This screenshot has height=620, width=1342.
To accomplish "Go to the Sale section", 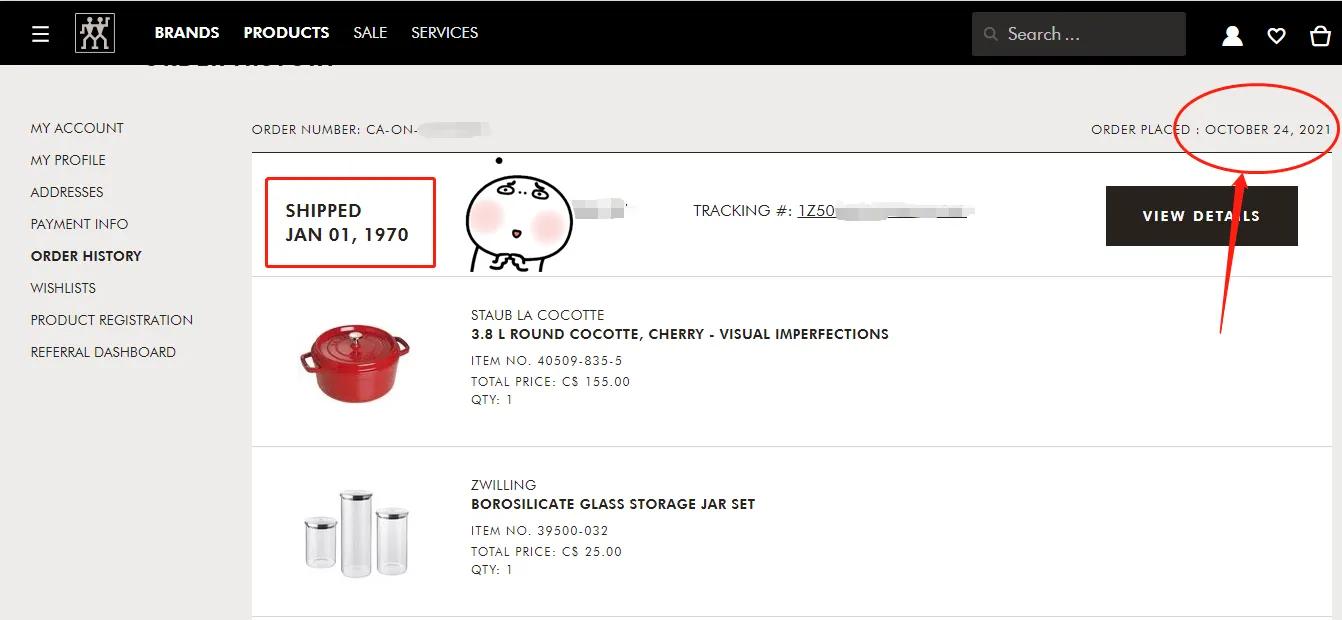I will click(x=370, y=33).
